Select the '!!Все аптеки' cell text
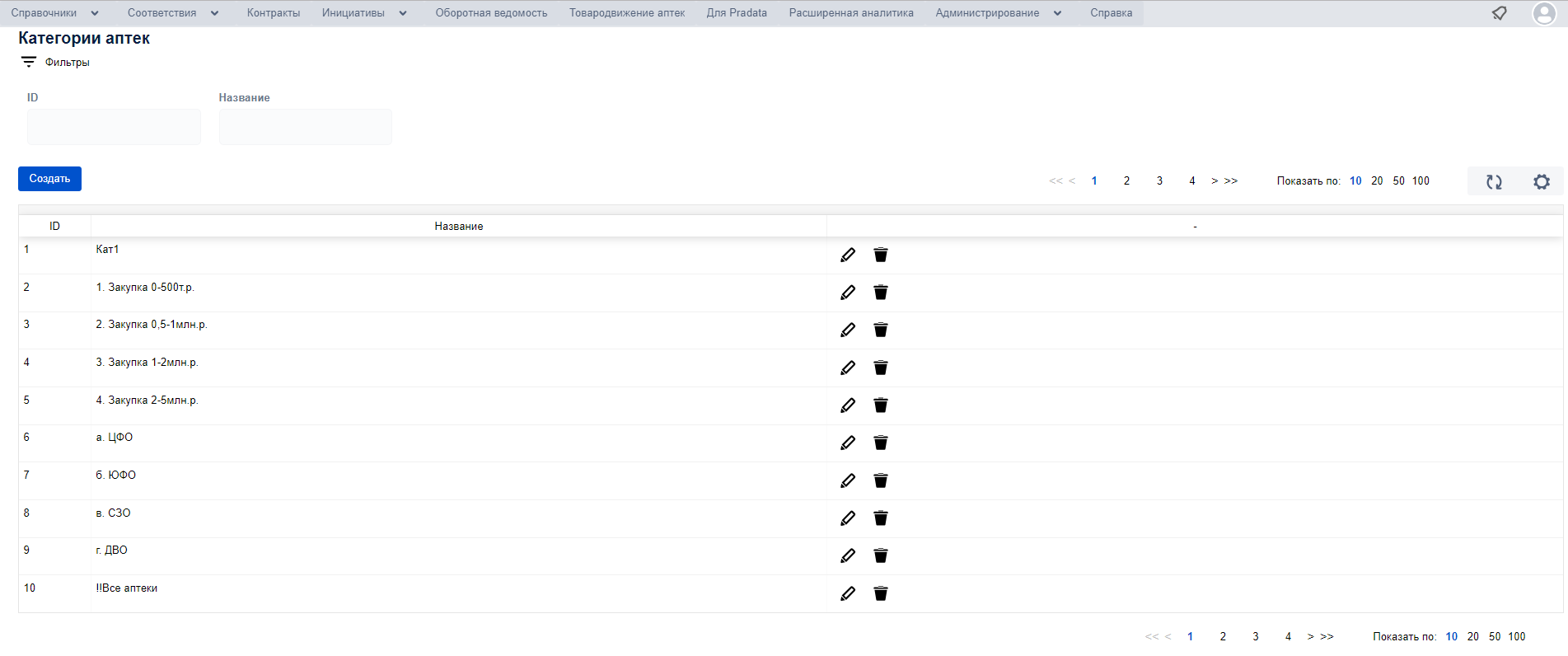This screenshot has height=656, width=1568. (x=127, y=588)
